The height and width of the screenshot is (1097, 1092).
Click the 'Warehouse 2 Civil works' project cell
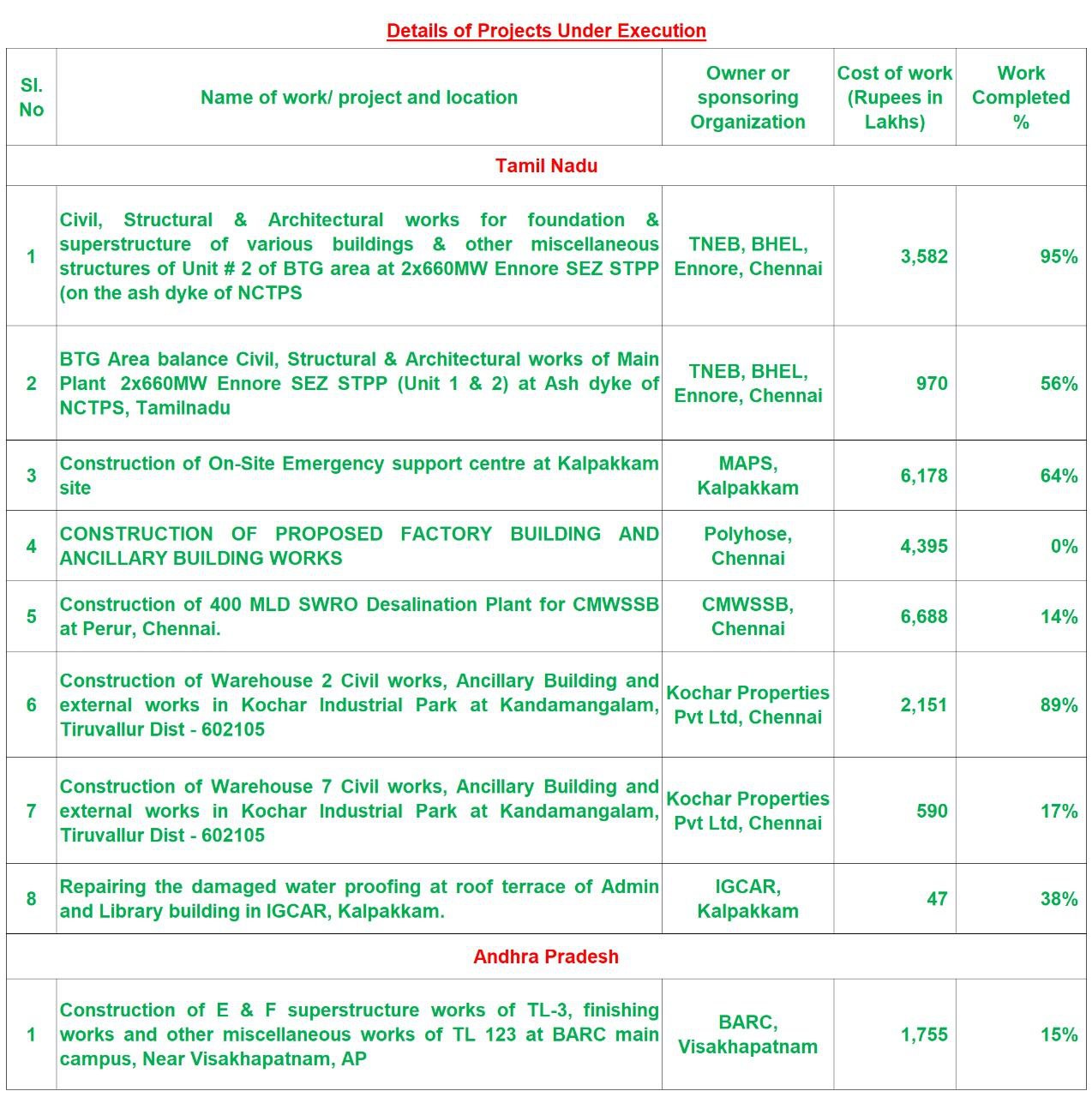[x=359, y=704]
